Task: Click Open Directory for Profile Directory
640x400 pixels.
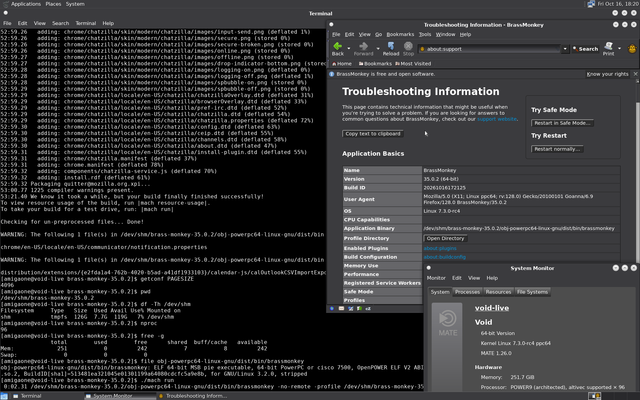Action: 445,238
